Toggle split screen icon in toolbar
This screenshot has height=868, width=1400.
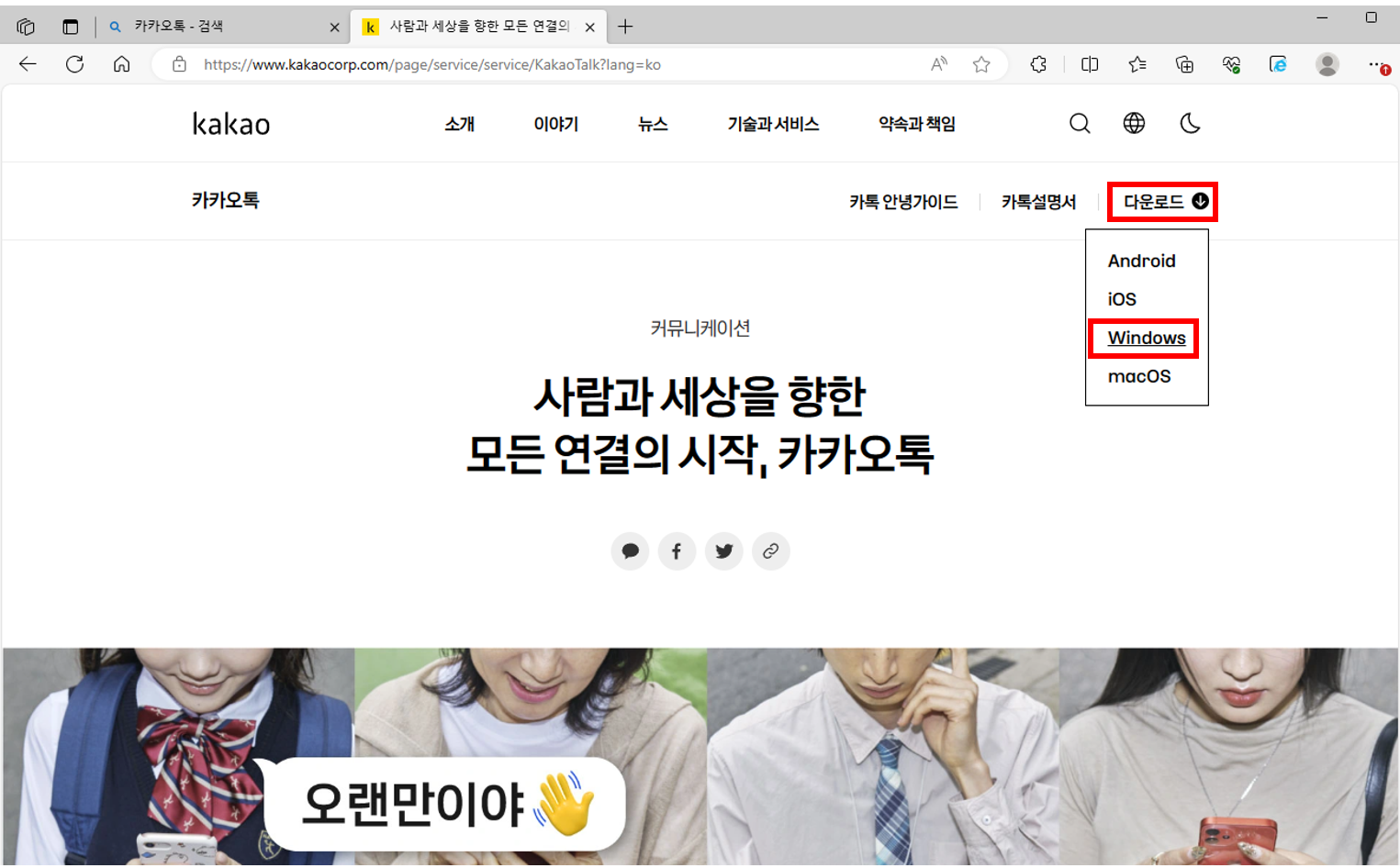(x=1090, y=64)
